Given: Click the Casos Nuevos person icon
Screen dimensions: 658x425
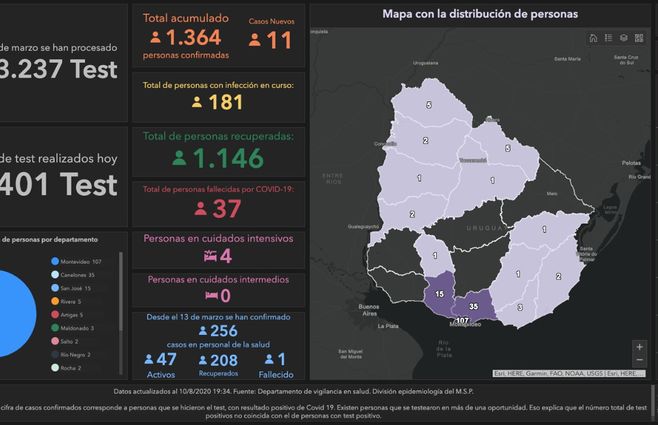Looking at the screenshot, I should pos(254,41).
